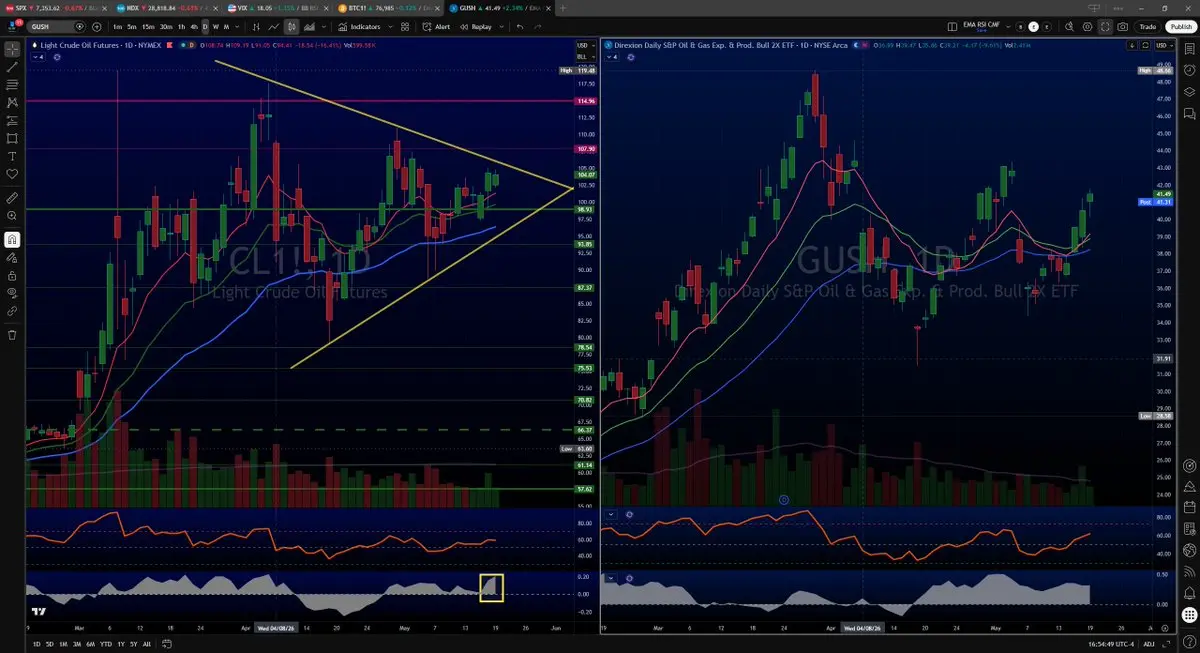Select the 15m timeframe

[149, 27]
